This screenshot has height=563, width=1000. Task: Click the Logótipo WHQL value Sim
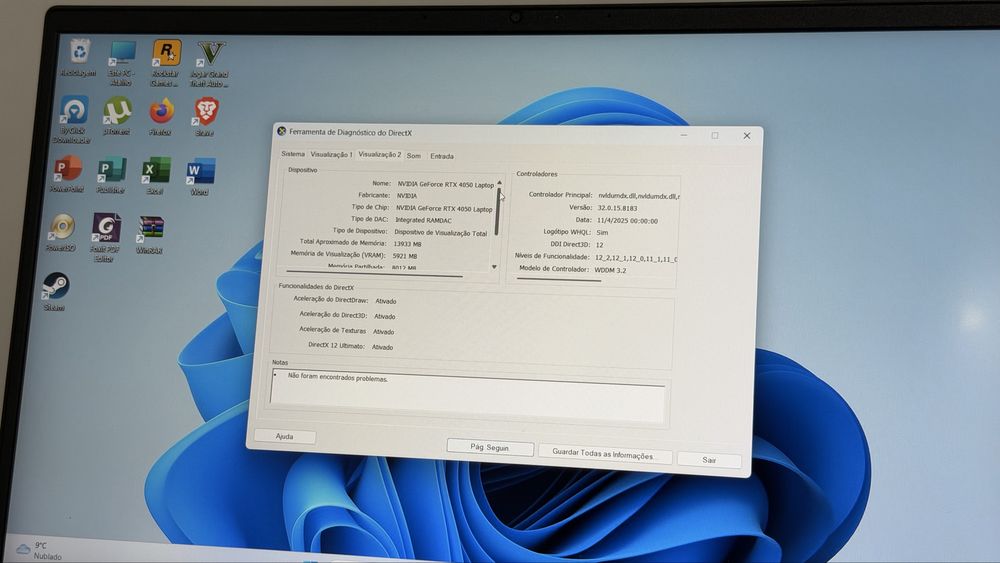[602, 232]
